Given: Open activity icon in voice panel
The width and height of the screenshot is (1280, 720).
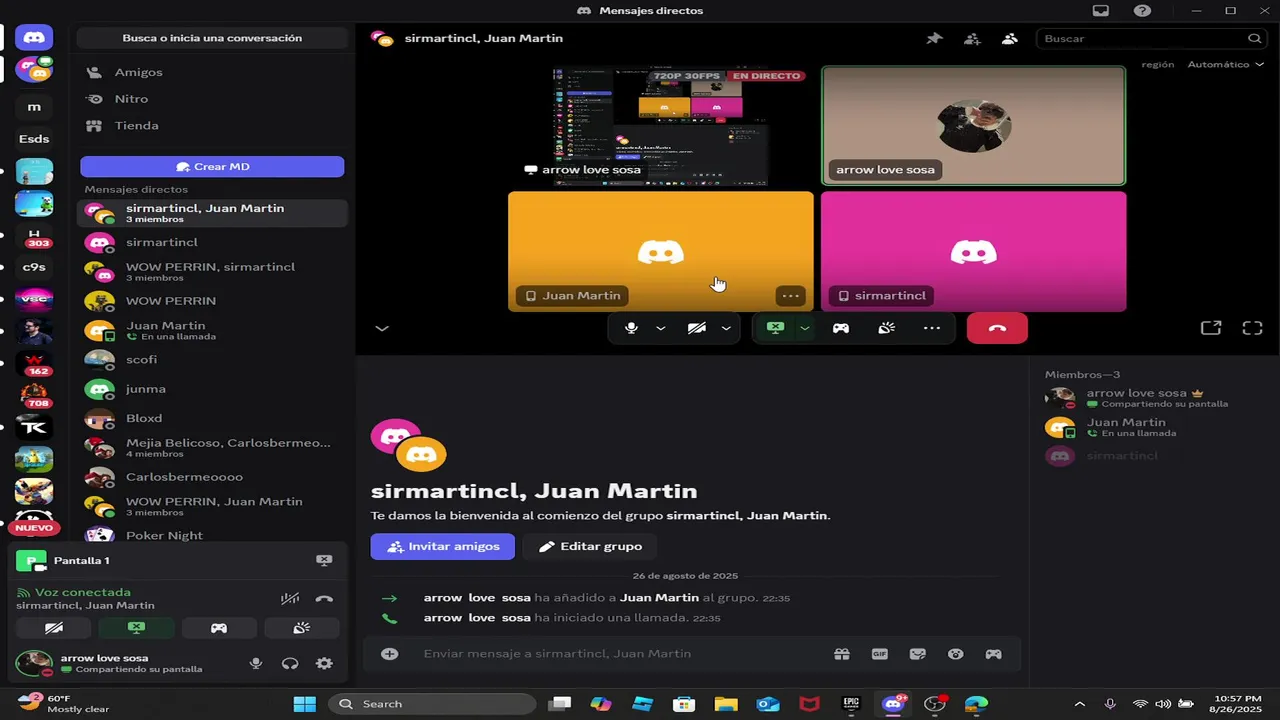Looking at the screenshot, I should pos(218,628).
